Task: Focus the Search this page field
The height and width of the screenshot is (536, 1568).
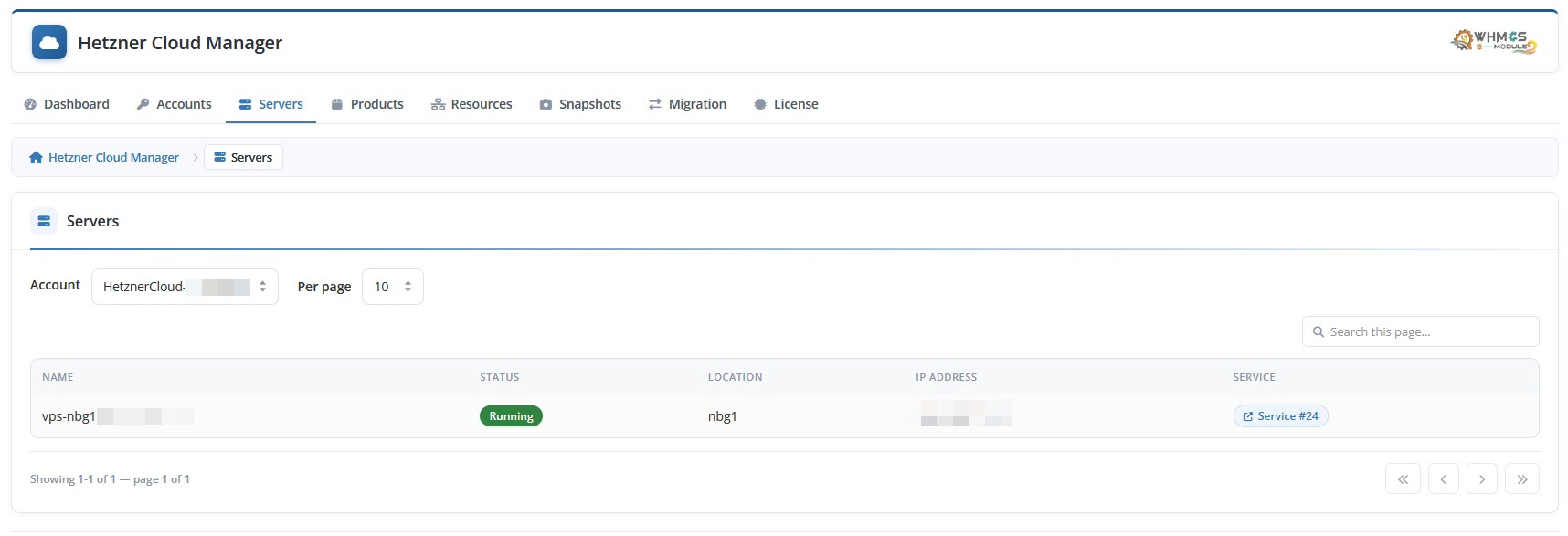Action: [1420, 331]
